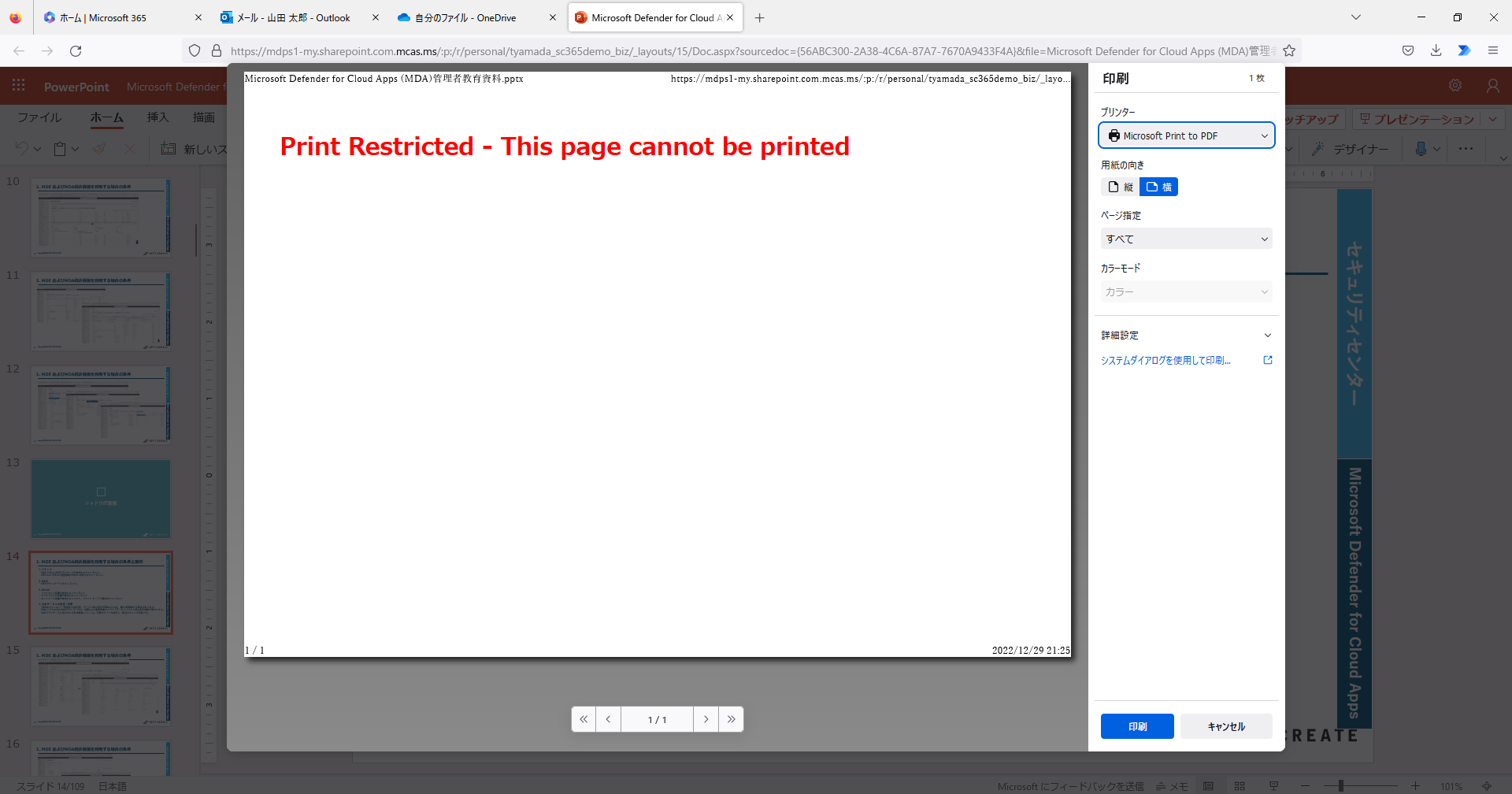Open the ファイル ribbon tab
This screenshot has width=1512, height=794.
pos(39,117)
